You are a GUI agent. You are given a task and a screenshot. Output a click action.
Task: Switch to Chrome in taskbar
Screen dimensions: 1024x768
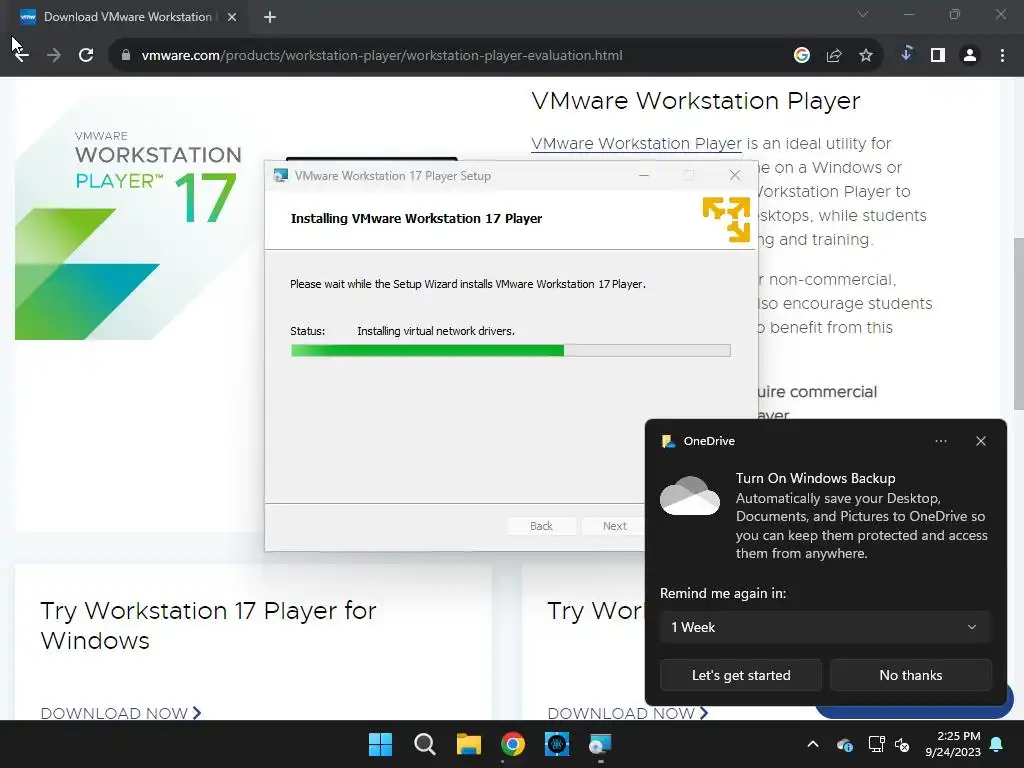click(x=513, y=744)
